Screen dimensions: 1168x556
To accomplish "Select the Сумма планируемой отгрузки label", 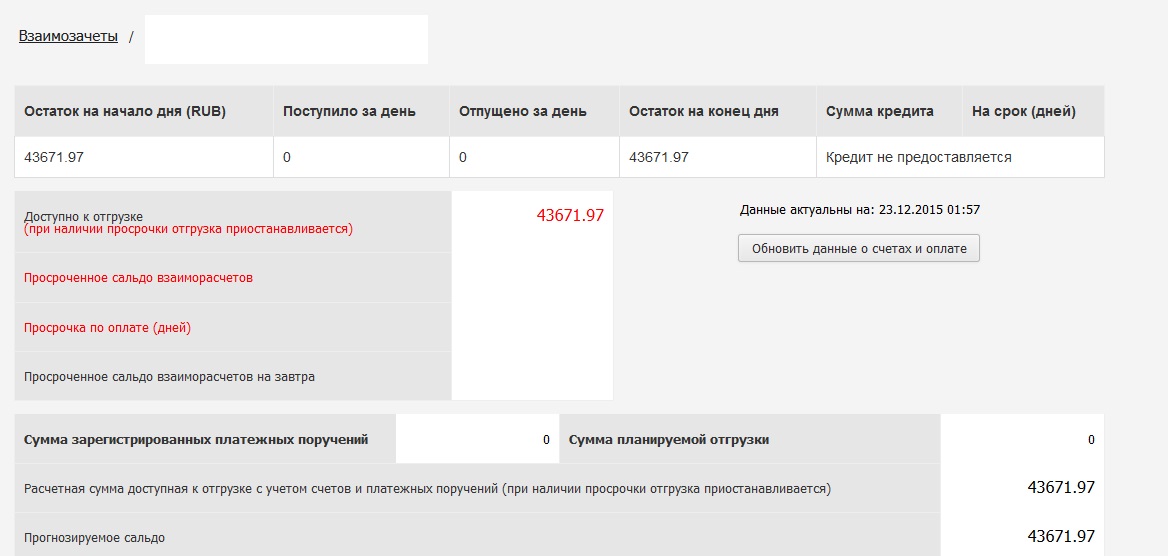I will pos(668,439).
